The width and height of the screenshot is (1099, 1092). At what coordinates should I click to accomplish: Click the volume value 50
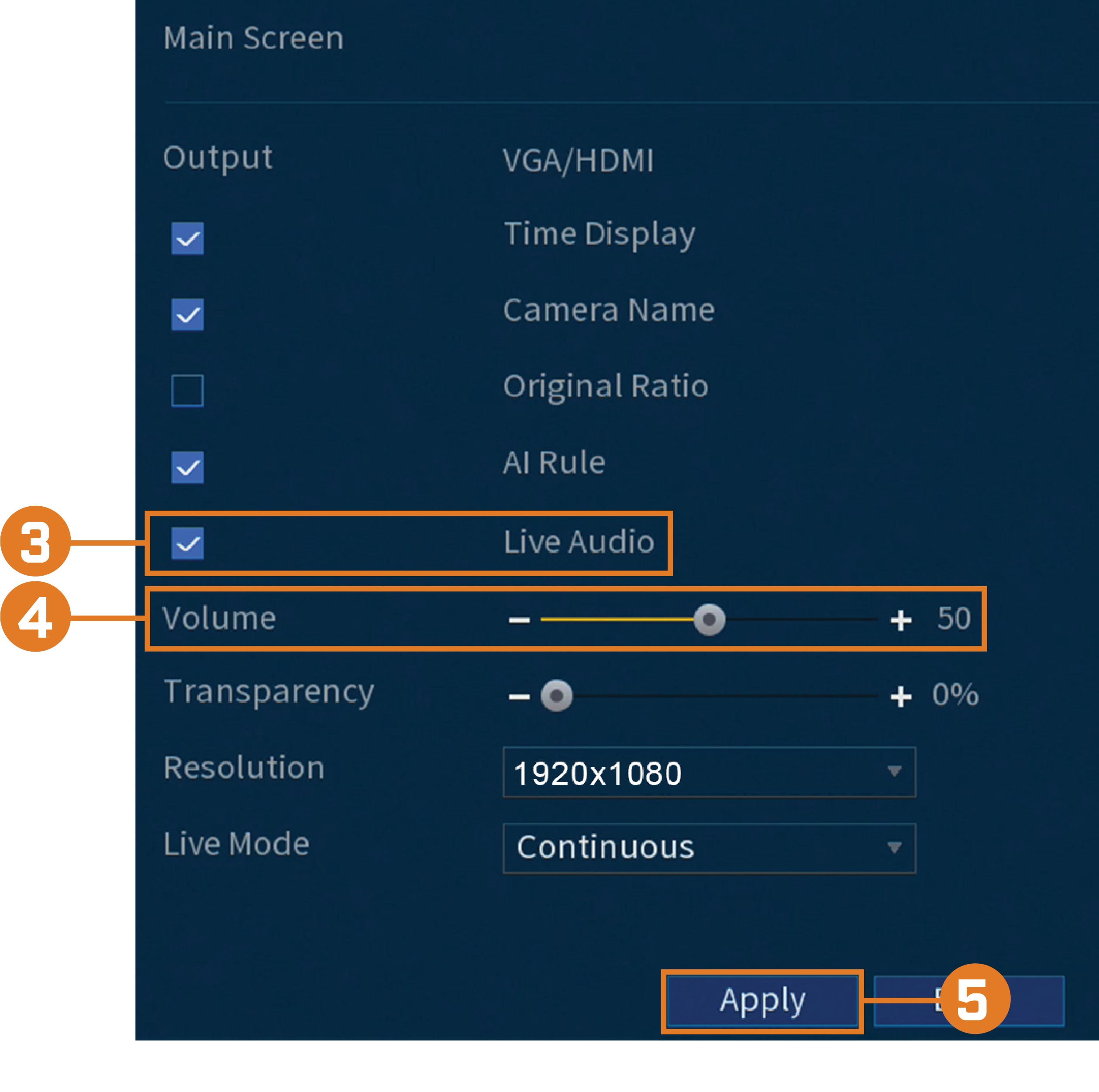pyautogui.click(x=954, y=618)
